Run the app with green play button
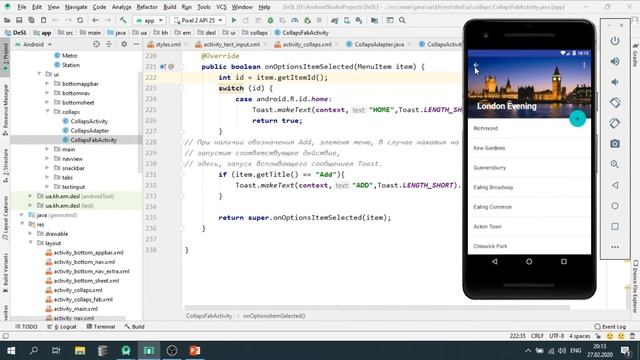 234,20
